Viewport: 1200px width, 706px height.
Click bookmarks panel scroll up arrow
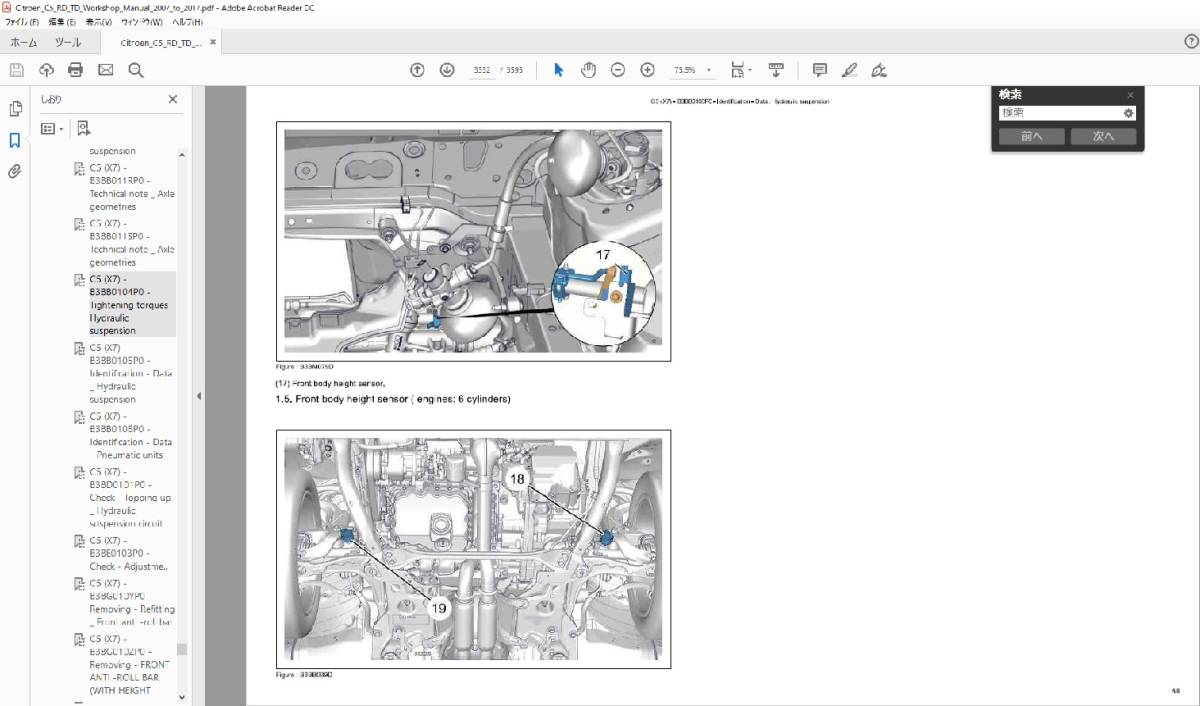pyautogui.click(x=182, y=154)
